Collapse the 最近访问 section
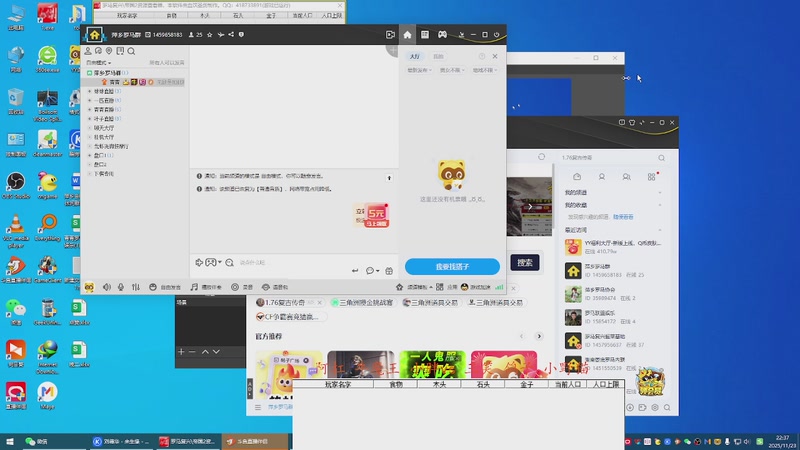Image resolution: width=800 pixels, height=450 pixels. pyautogui.click(x=660, y=230)
